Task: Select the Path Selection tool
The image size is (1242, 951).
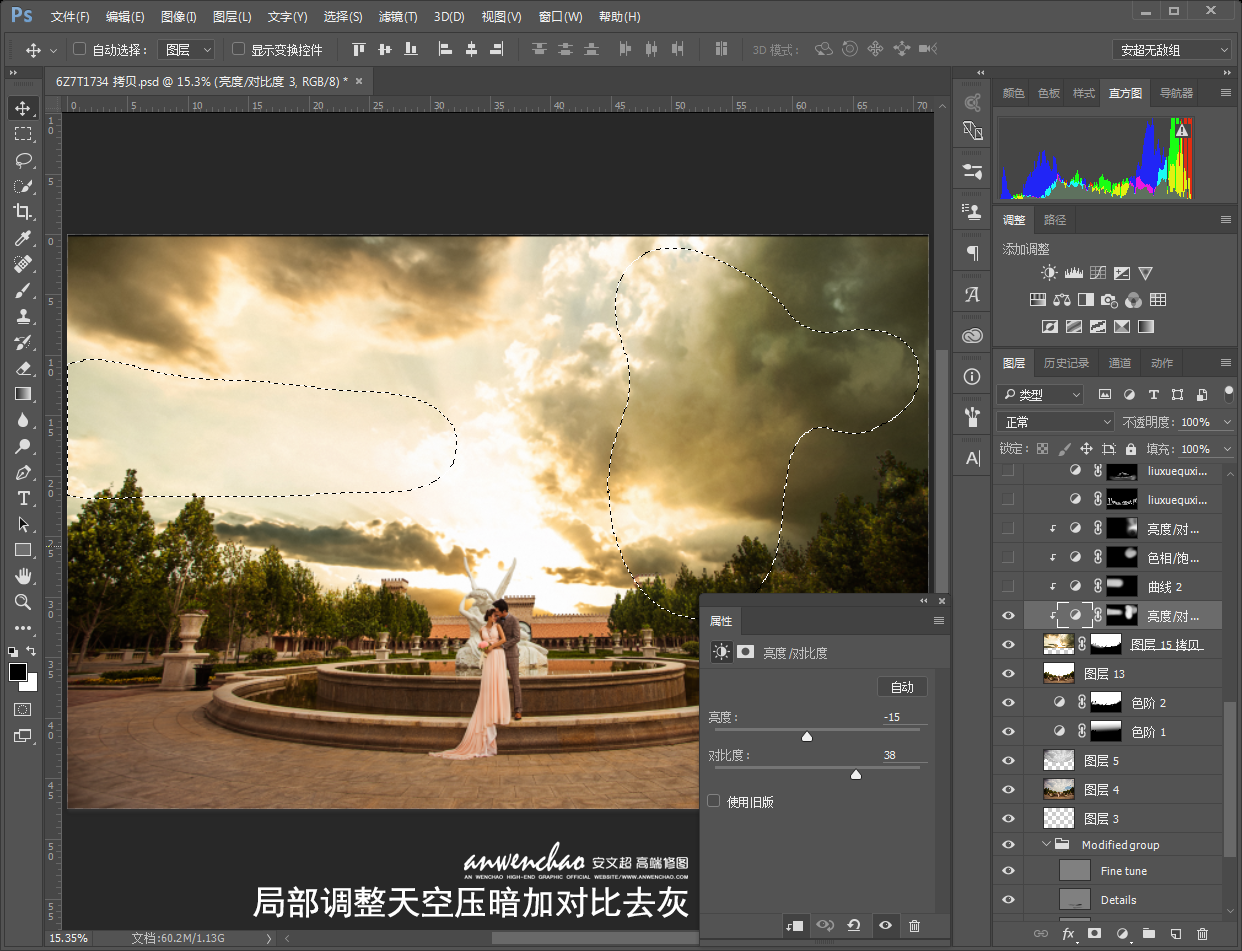Action: coord(23,524)
